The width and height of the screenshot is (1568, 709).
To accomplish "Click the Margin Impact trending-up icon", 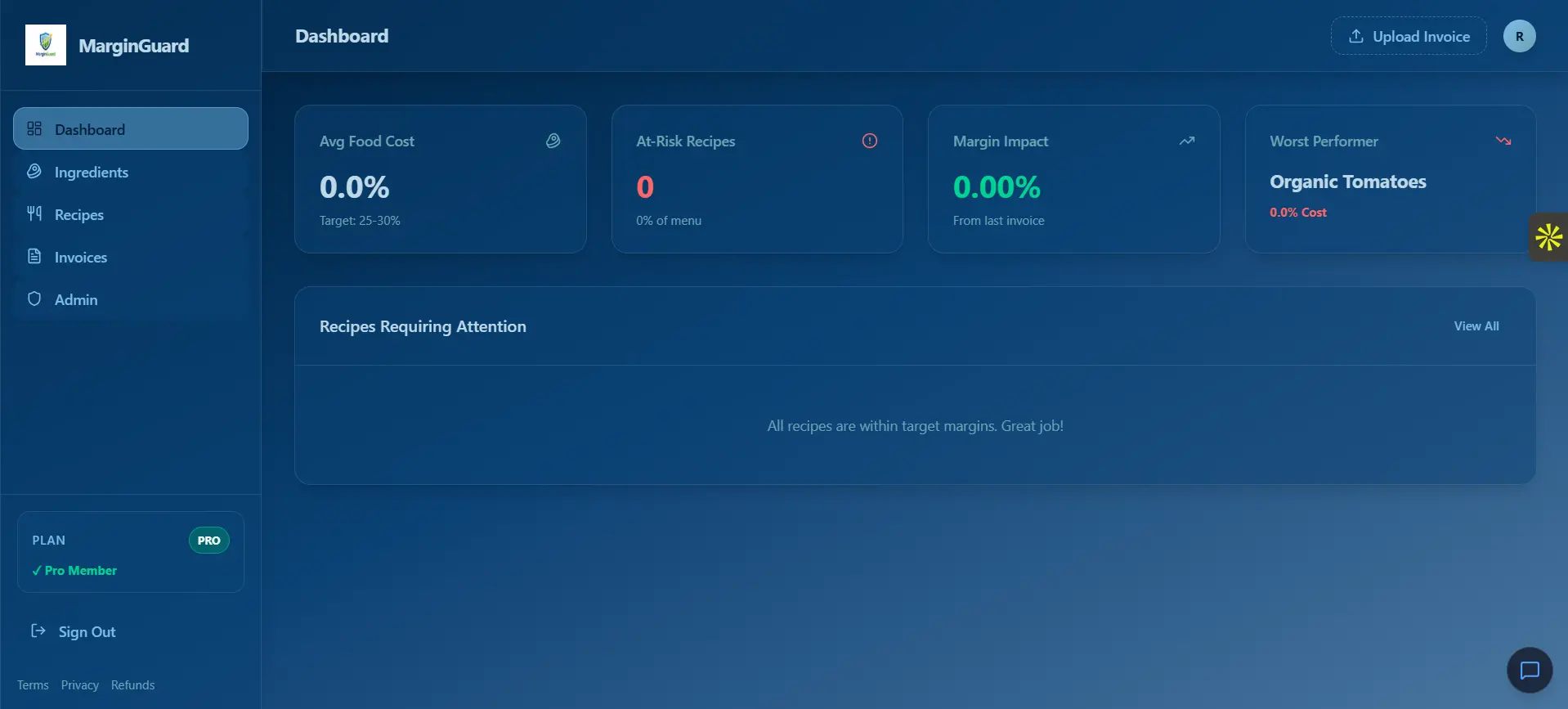I will (x=1187, y=141).
